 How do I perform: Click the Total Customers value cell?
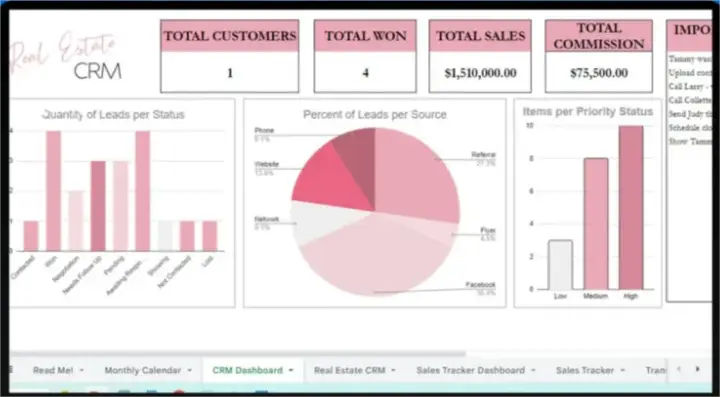coord(230,73)
